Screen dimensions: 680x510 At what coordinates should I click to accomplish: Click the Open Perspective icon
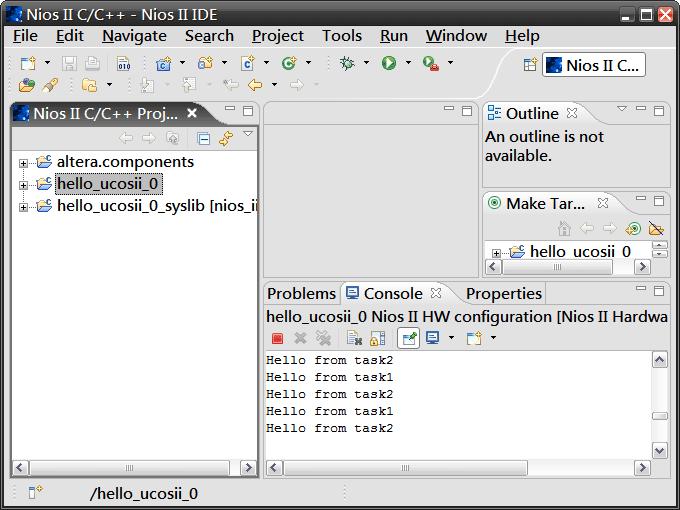[x=530, y=65]
